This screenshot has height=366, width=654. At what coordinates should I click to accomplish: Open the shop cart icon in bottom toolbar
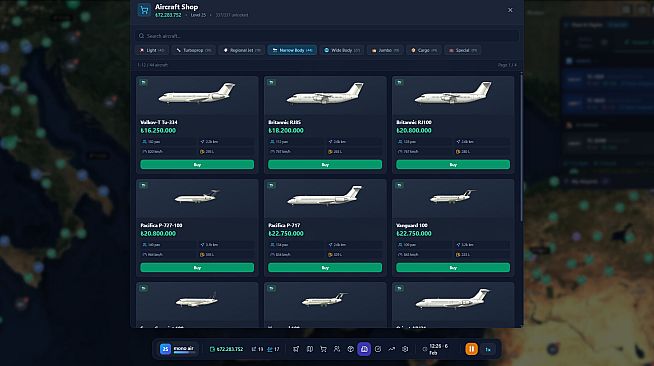323,349
